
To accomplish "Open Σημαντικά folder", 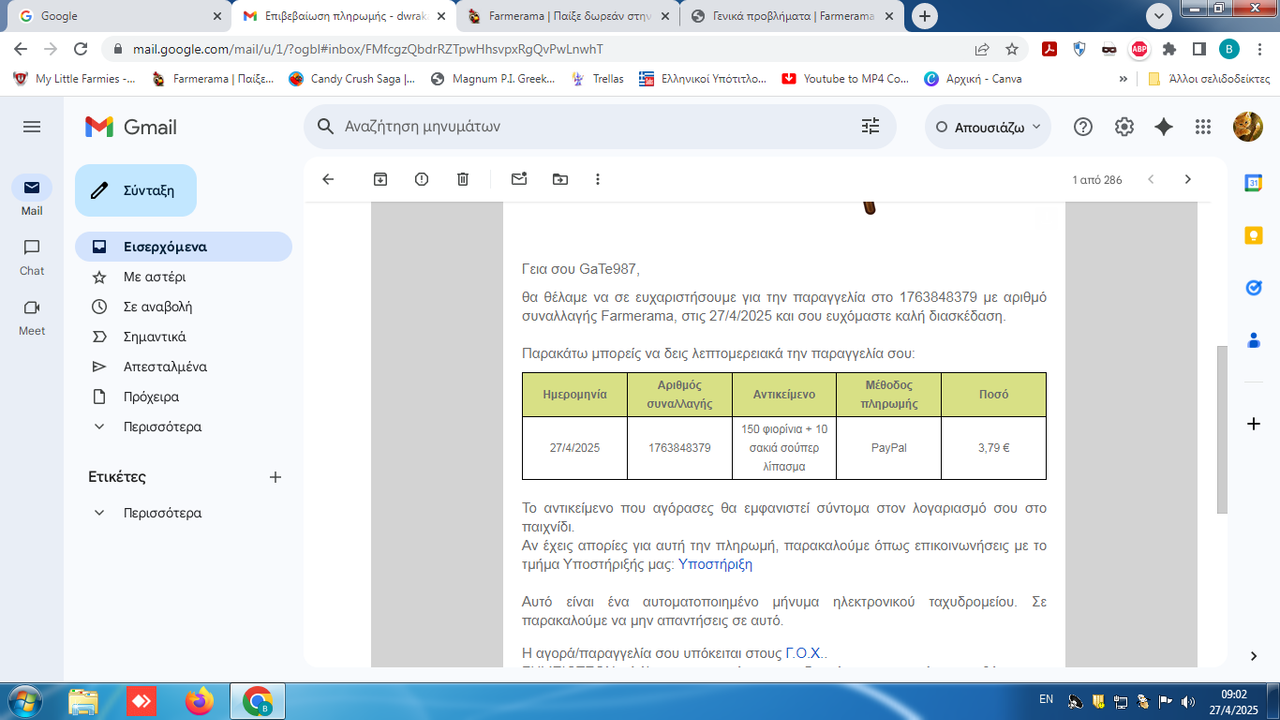I will coord(183,337).
